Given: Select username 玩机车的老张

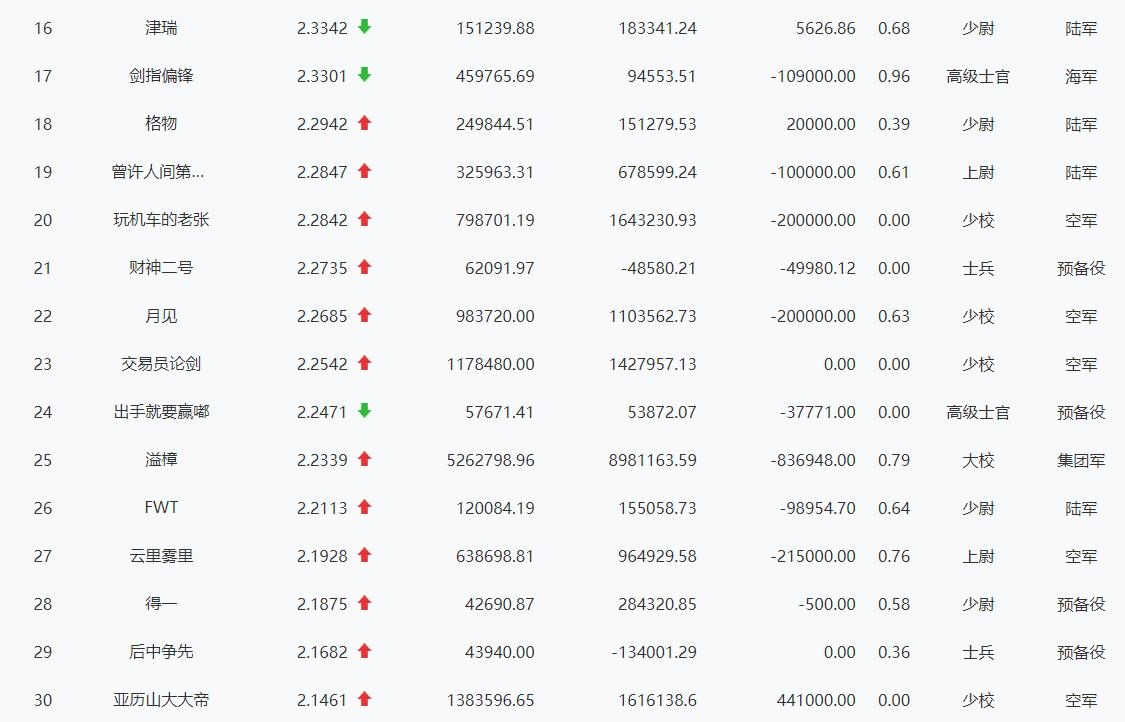Looking at the screenshot, I should coord(161,220).
